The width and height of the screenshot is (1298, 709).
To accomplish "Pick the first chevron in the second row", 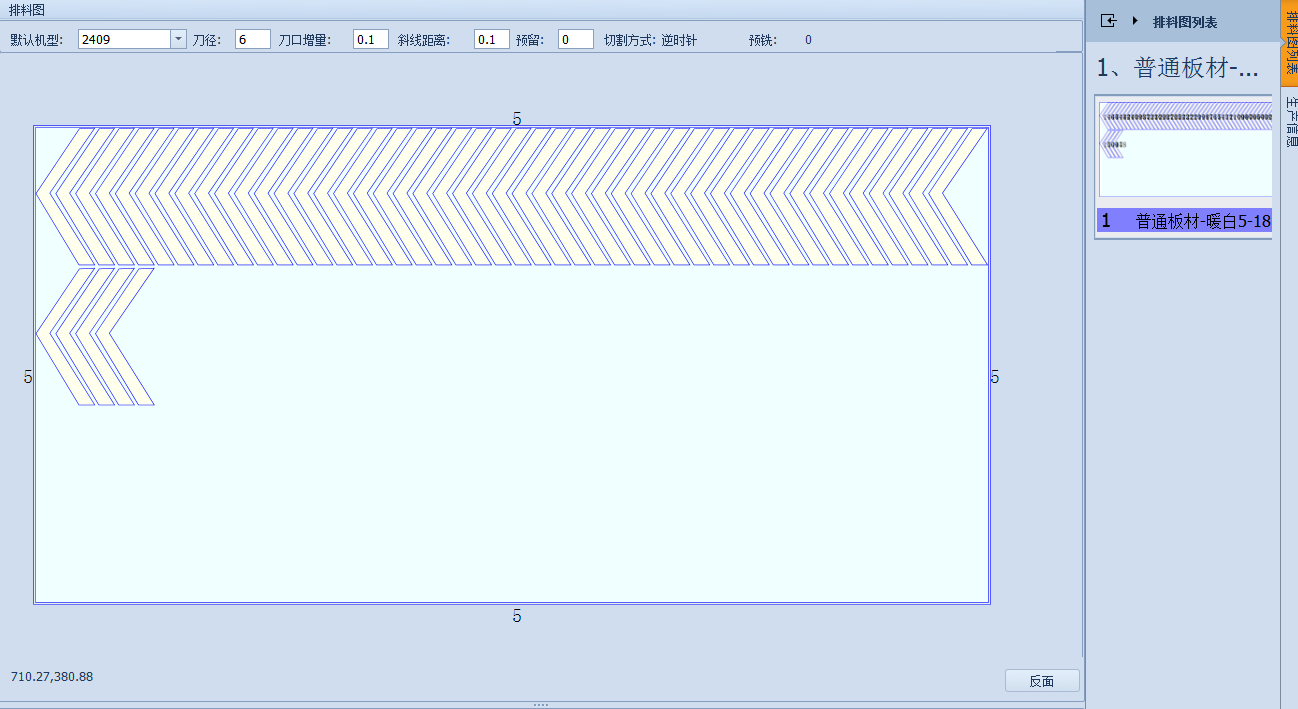I will [x=65, y=336].
